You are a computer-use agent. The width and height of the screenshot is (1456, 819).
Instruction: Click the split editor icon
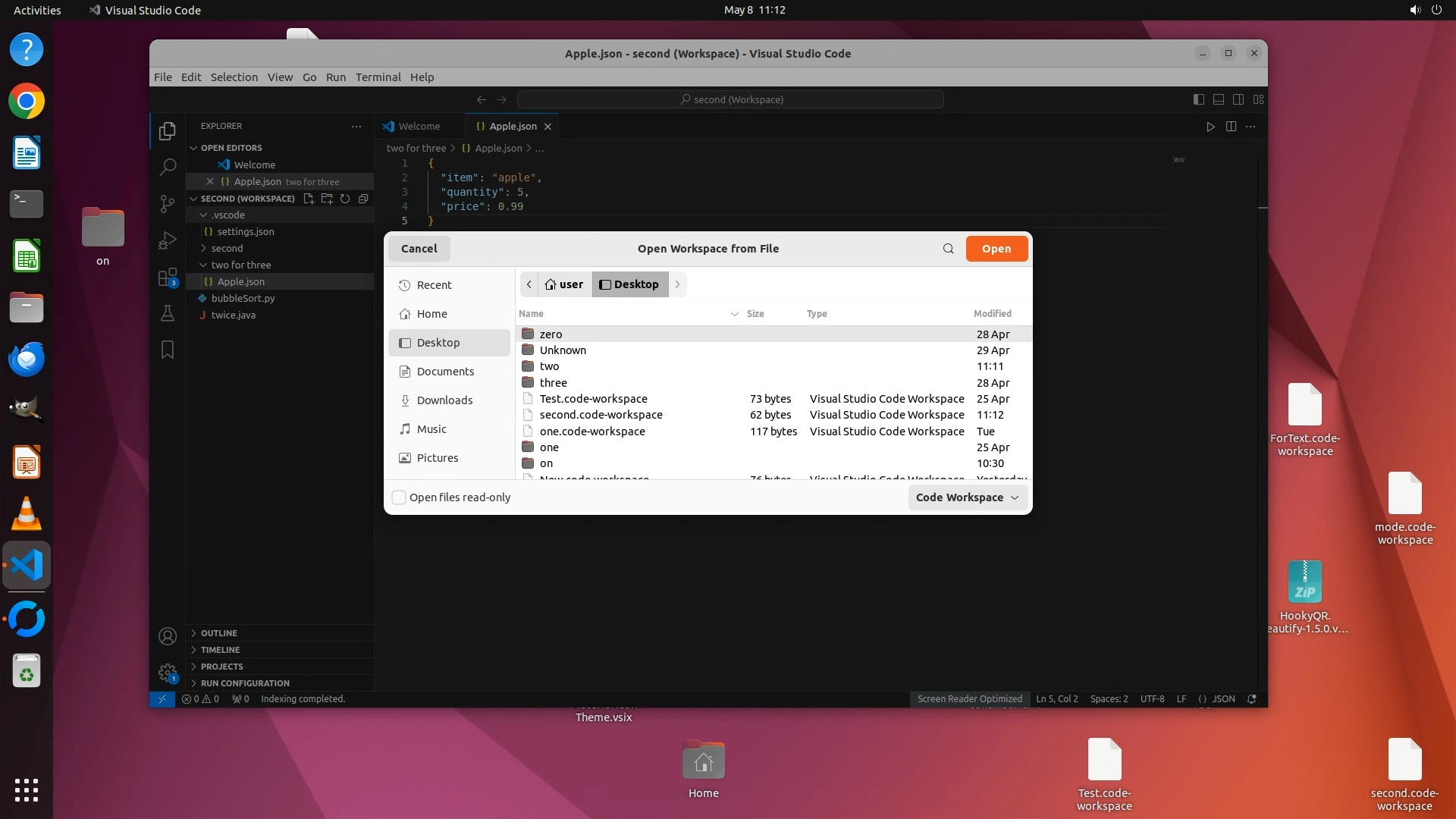1231,127
